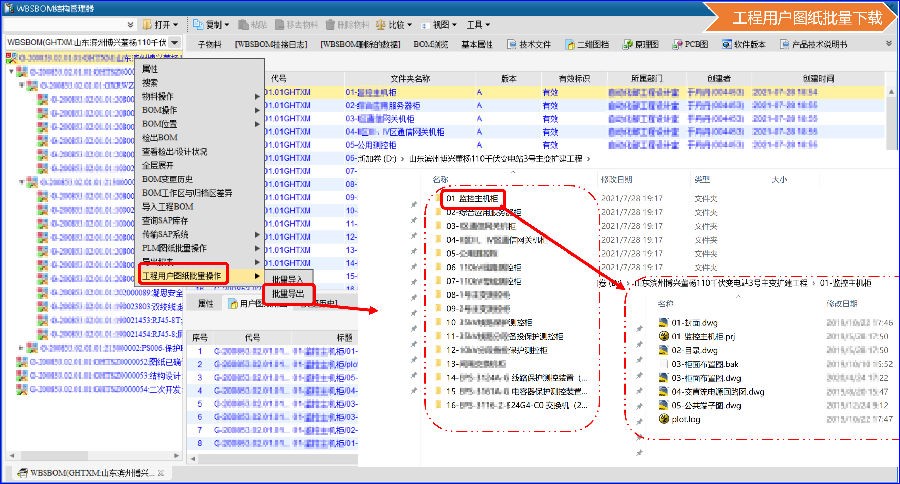Select 检出BOM in the context menu
Image resolution: width=900 pixels, height=484 pixels.
click(x=160, y=137)
